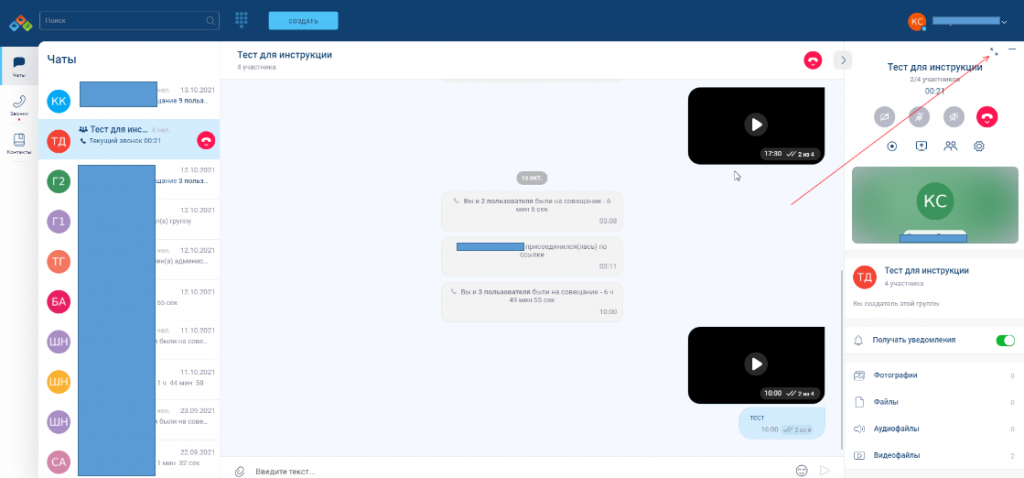Screen dimensions: 1024x478
Task: Play the video message sent at 17:30
Action: pyautogui.click(x=756, y=125)
